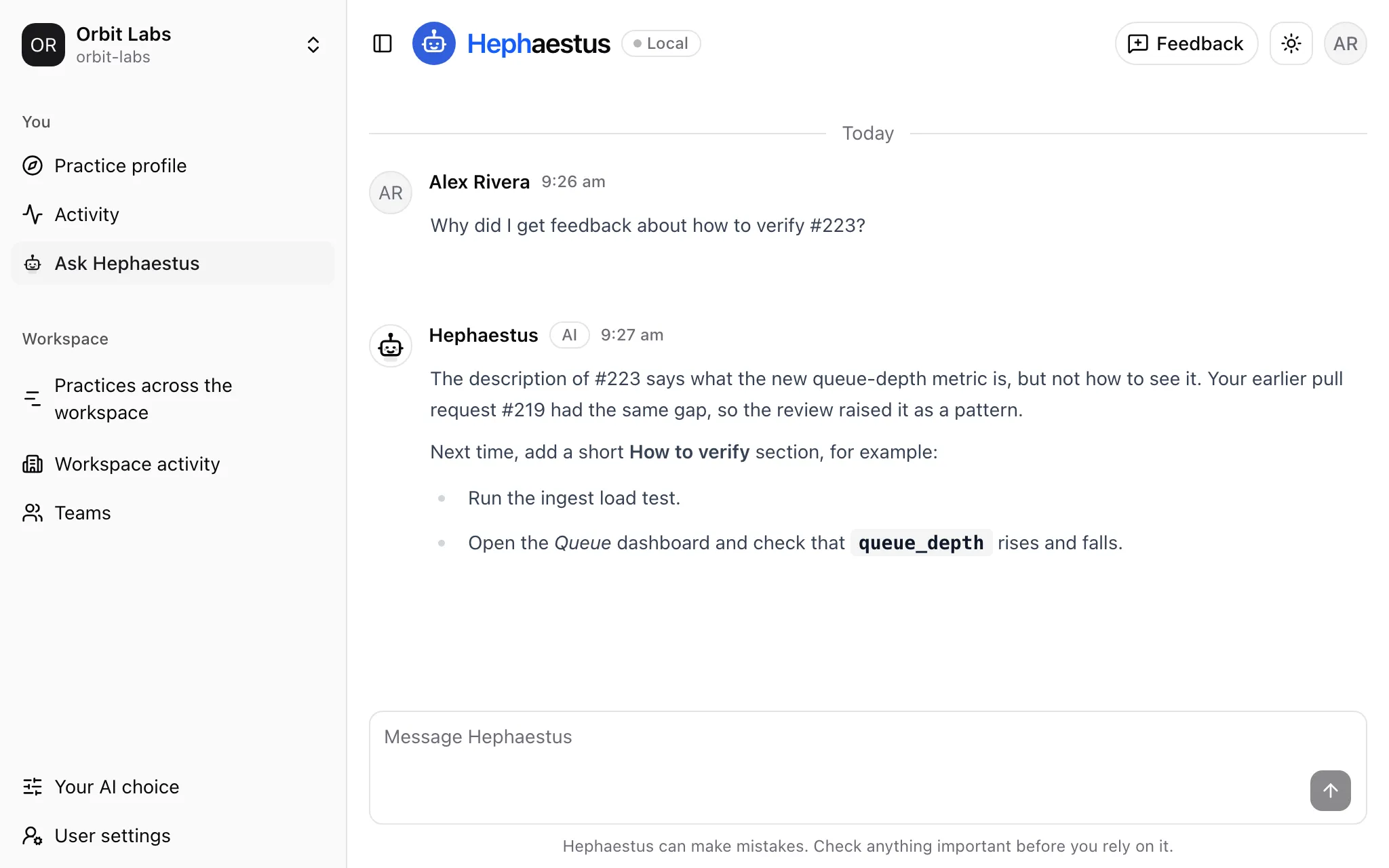The height and width of the screenshot is (868, 1389).
Task: Toggle the sidebar panel icon
Action: [x=383, y=43]
